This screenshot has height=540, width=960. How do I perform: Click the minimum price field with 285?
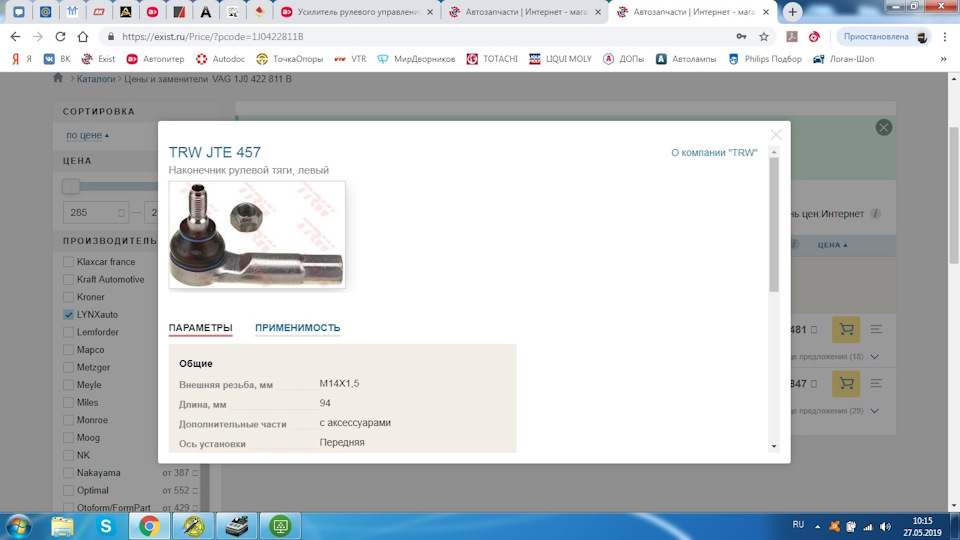(x=96, y=212)
